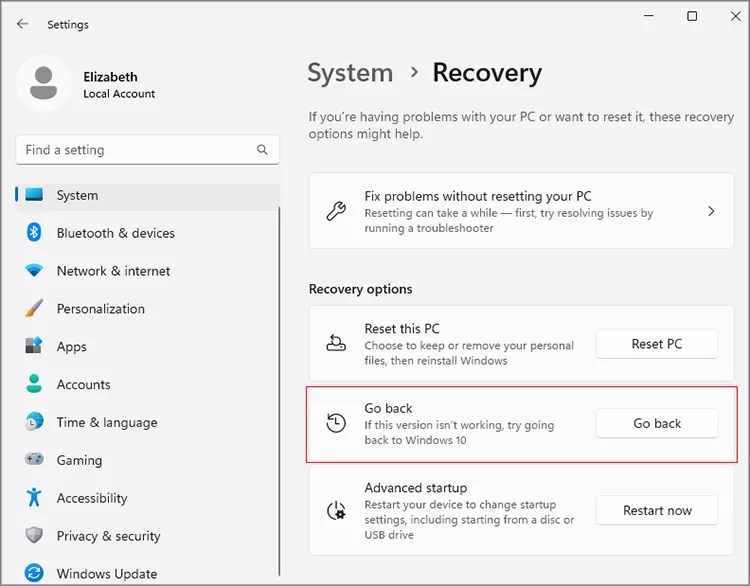This screenshot has height=586, width=750.
Task: Open the System category
Action: coord(147,195)
